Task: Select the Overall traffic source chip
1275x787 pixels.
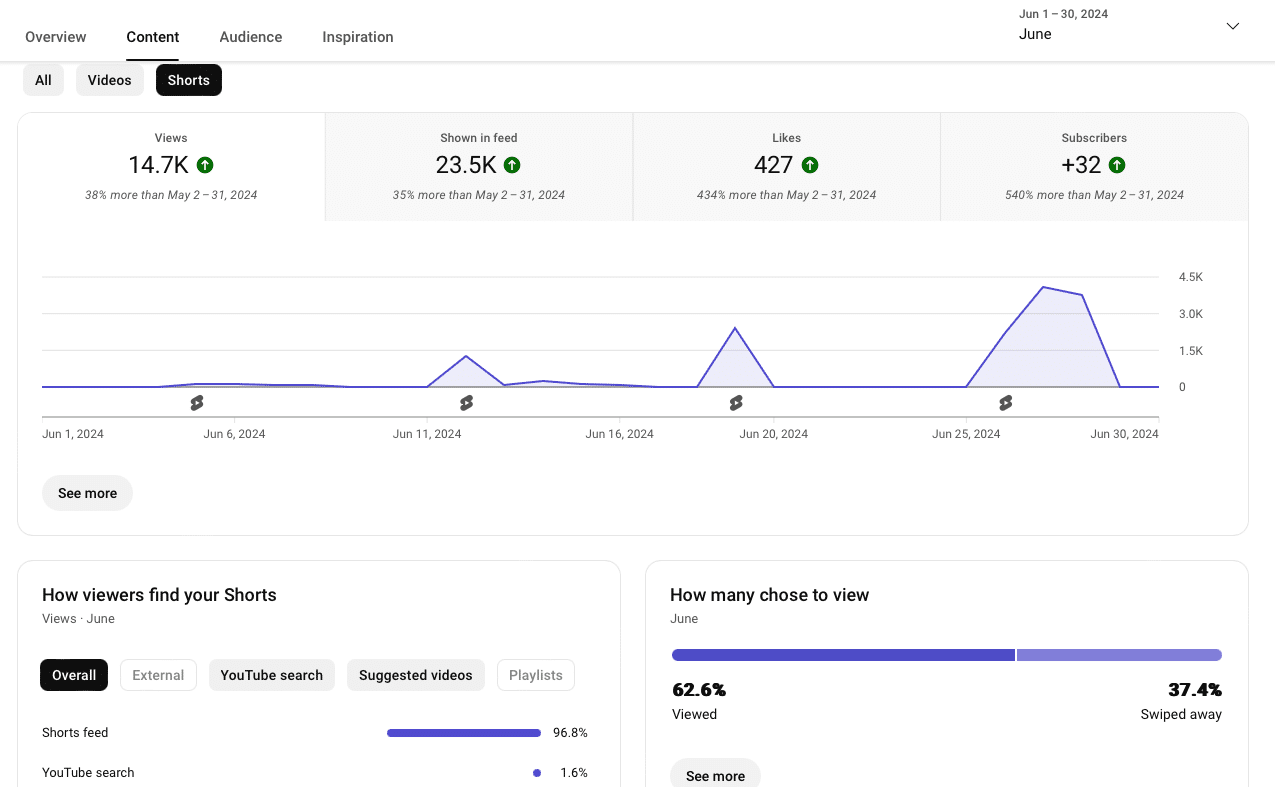Action: click(74, 675)
